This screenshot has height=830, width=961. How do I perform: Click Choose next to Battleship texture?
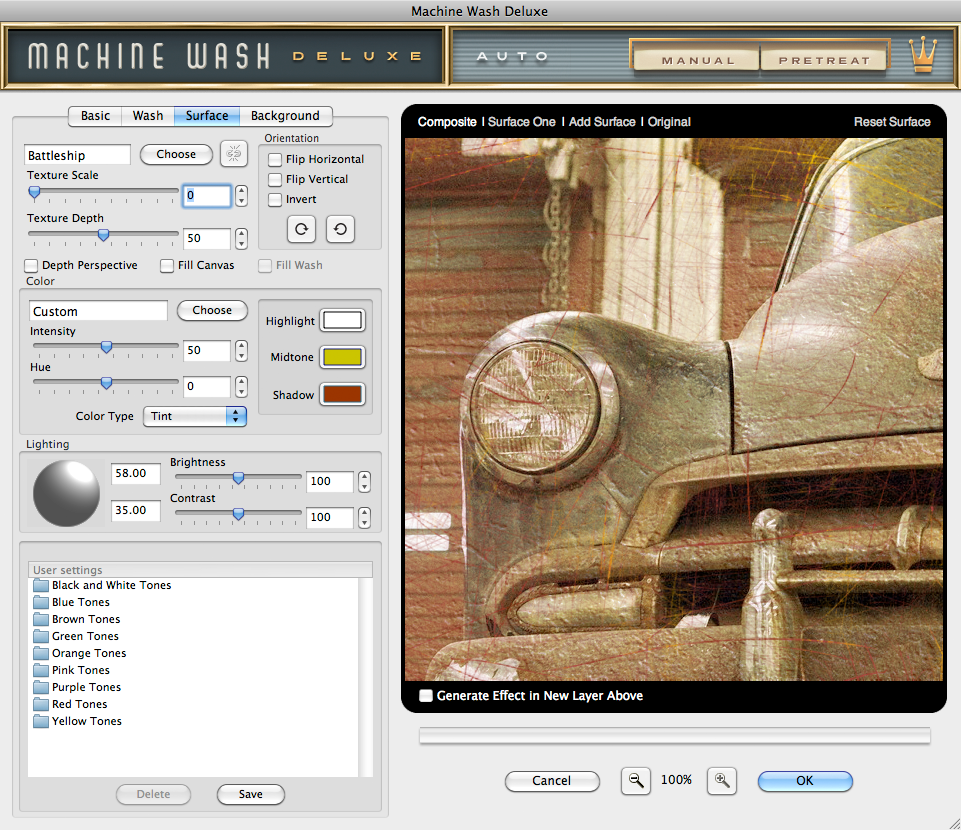pos(176,154)
